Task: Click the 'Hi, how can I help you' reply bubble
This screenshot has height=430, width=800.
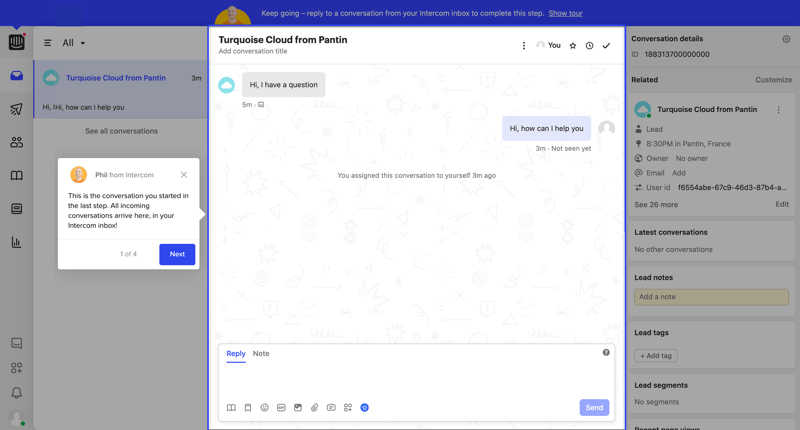Action: [546, 129]
